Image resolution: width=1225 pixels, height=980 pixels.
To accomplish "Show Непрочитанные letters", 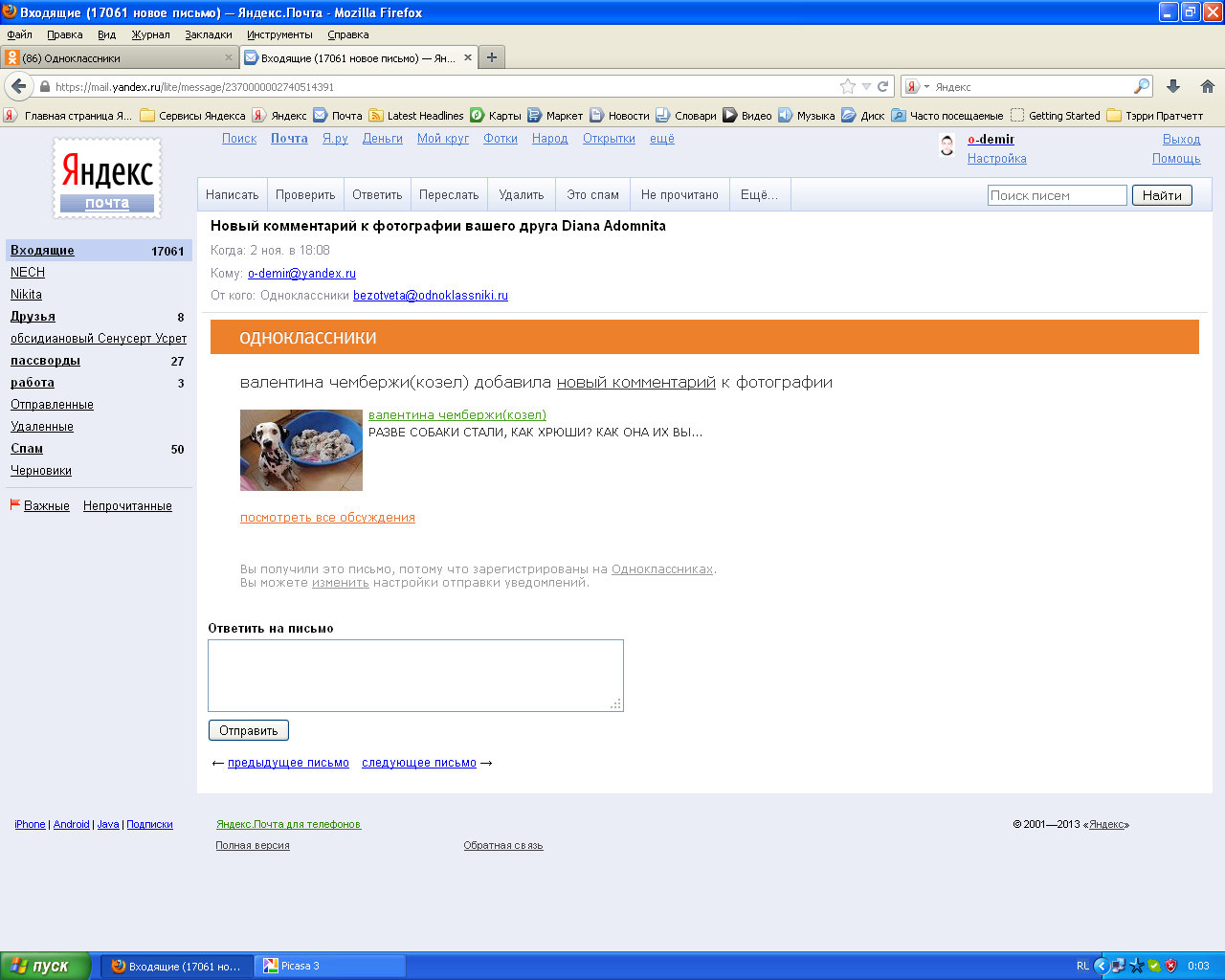I will click(x=127, y=505).
